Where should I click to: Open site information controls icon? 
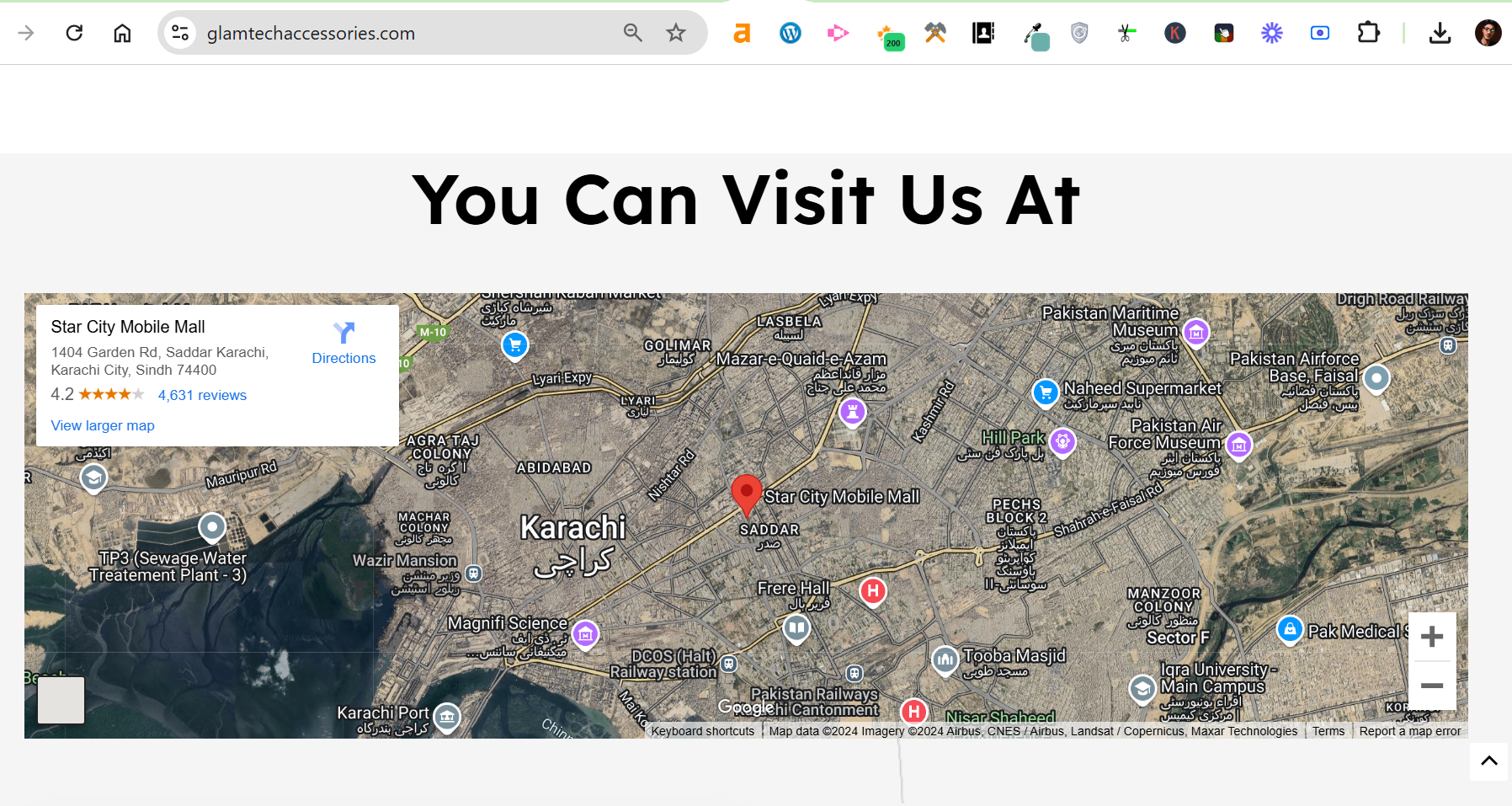[x=180, y=33]
